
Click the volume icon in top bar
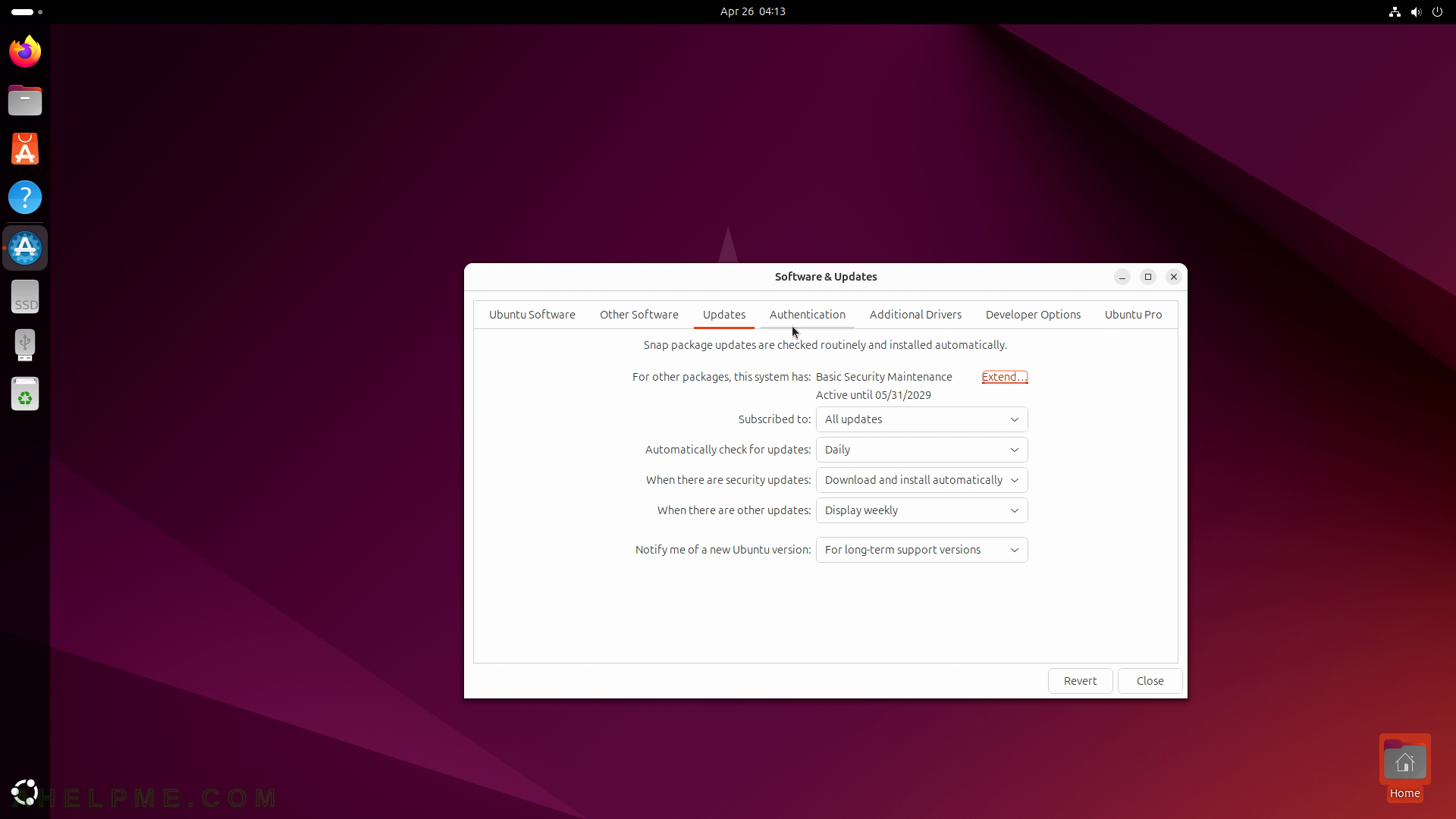[1416, 11]
